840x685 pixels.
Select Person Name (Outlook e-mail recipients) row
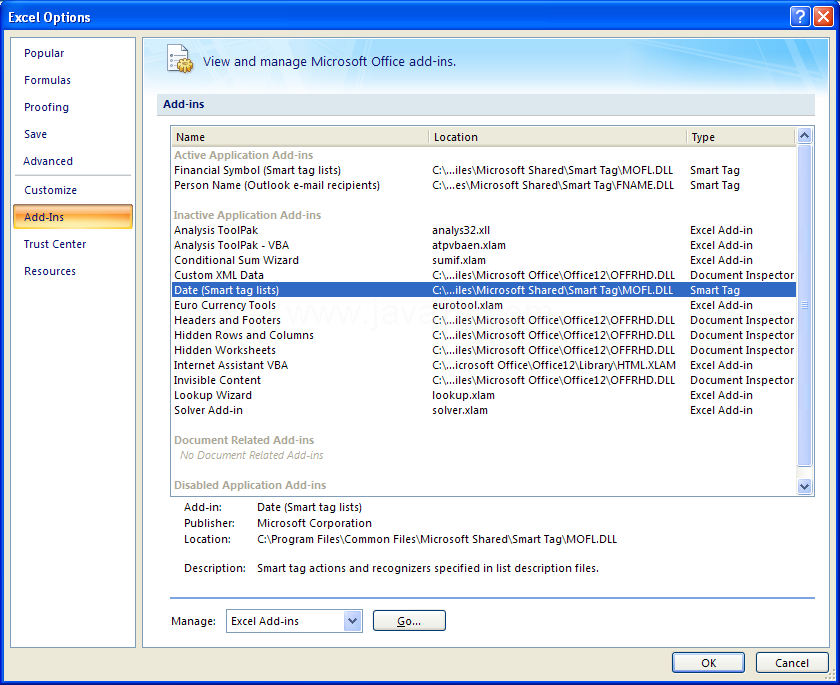pos(484,185)
